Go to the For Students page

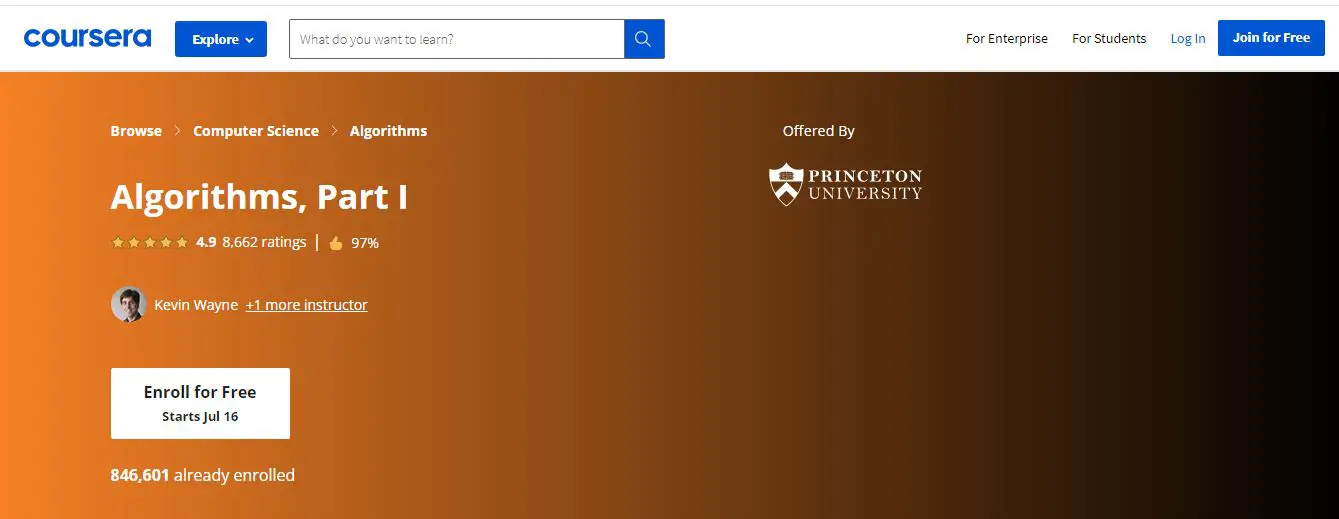pyautogui.click(x=1109, y=39)
